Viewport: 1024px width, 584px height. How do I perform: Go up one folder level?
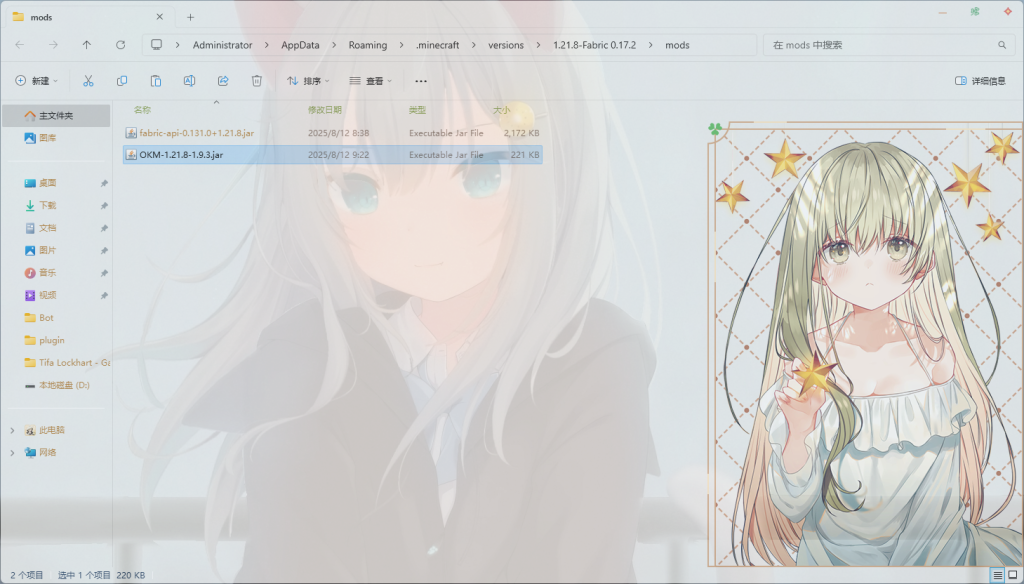click(x=87, y=45)
